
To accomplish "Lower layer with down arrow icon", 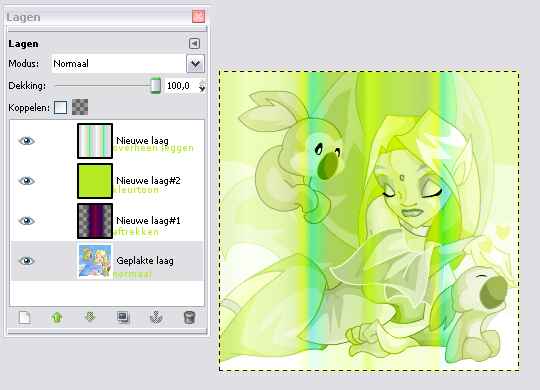I will point(90,317).
